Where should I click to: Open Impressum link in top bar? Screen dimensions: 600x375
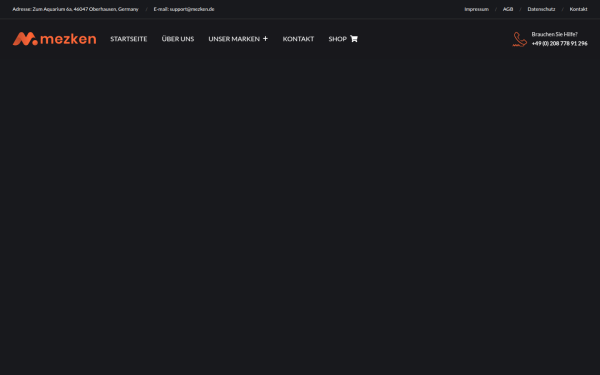click(476, 9)
